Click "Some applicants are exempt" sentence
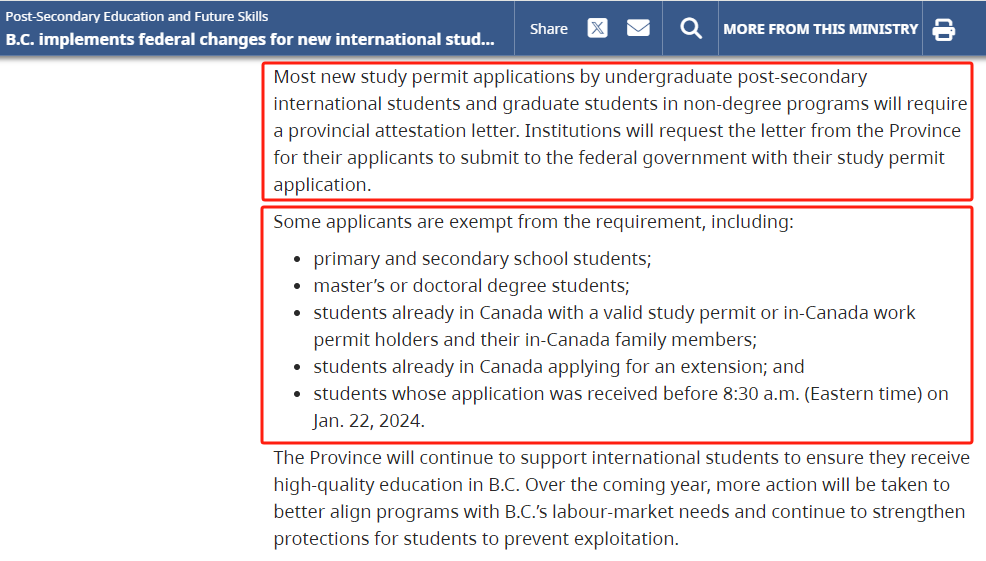The image size is (986, 561). coord(533,222)
